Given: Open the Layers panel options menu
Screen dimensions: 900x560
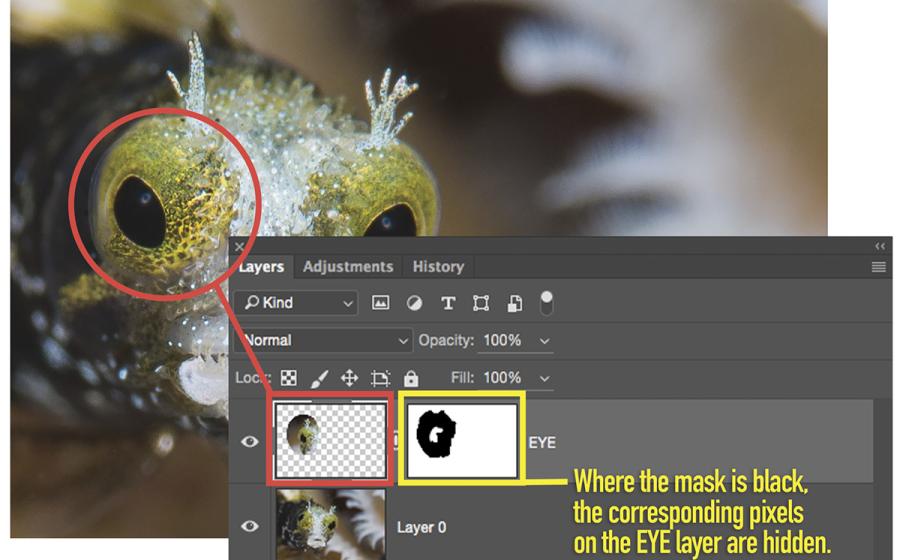Looking at the screenshot, I should [x=879, y=267].
